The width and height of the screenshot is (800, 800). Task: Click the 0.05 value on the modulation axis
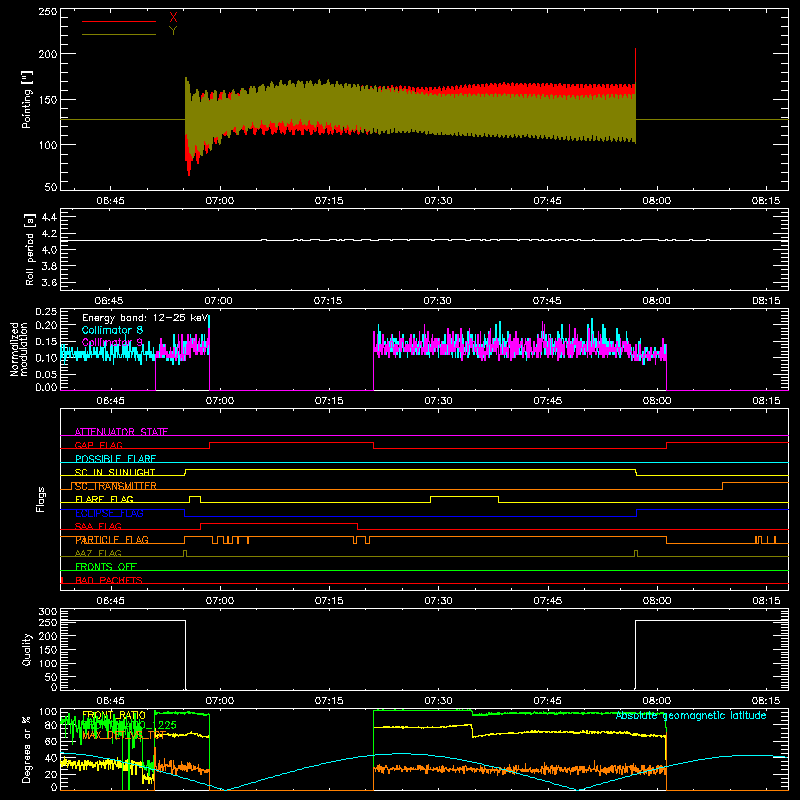pyautogui.click(x=46, y=374)
